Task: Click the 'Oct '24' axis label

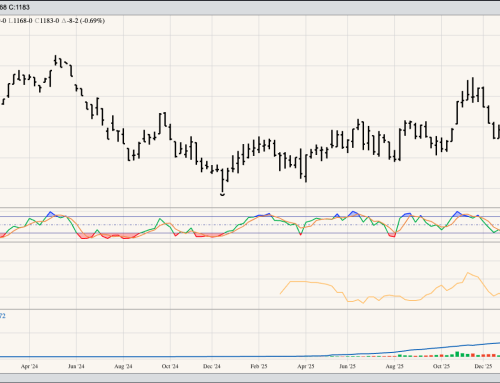Action: (170, 366)
